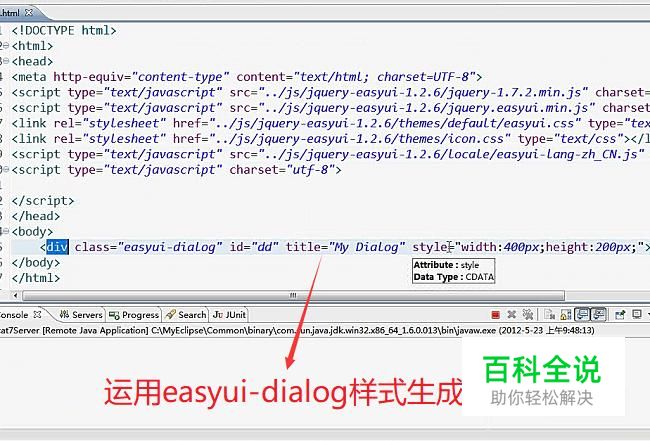Click the Remote Java Application console description
This screenshot has width=650, height=441.
297,330
